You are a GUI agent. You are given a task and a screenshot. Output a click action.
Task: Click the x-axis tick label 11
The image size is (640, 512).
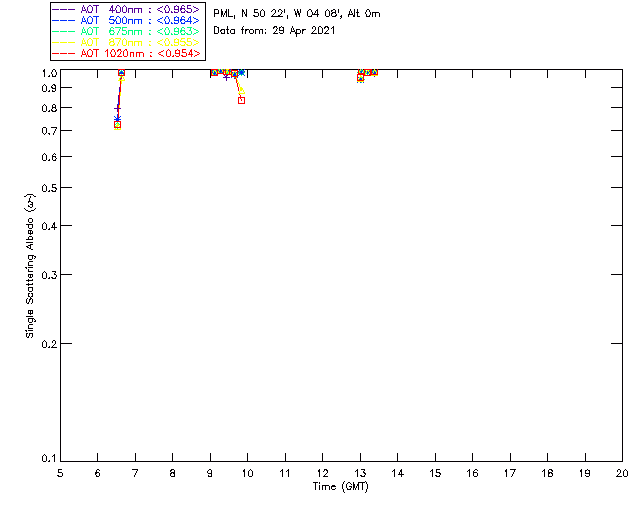(x=285, y=473)
